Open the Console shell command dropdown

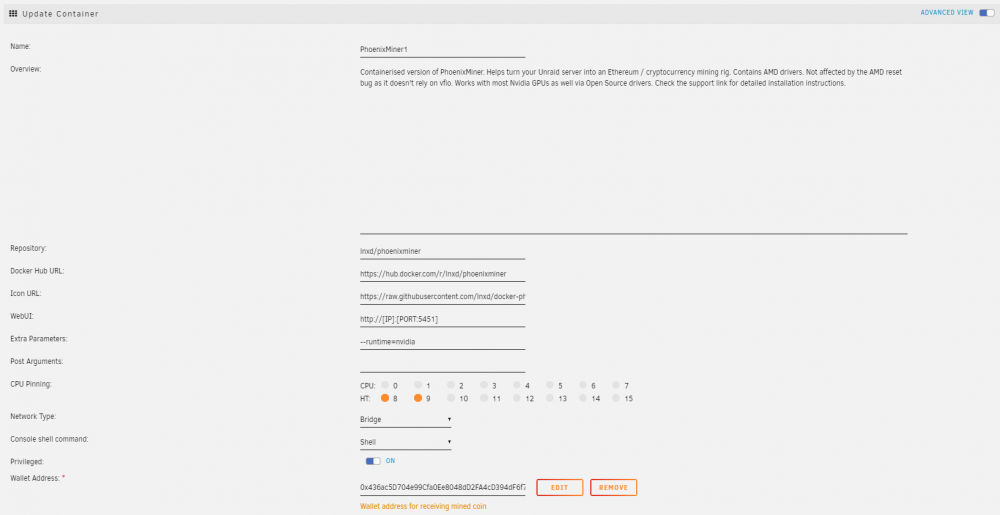click(x=406, y=442)
